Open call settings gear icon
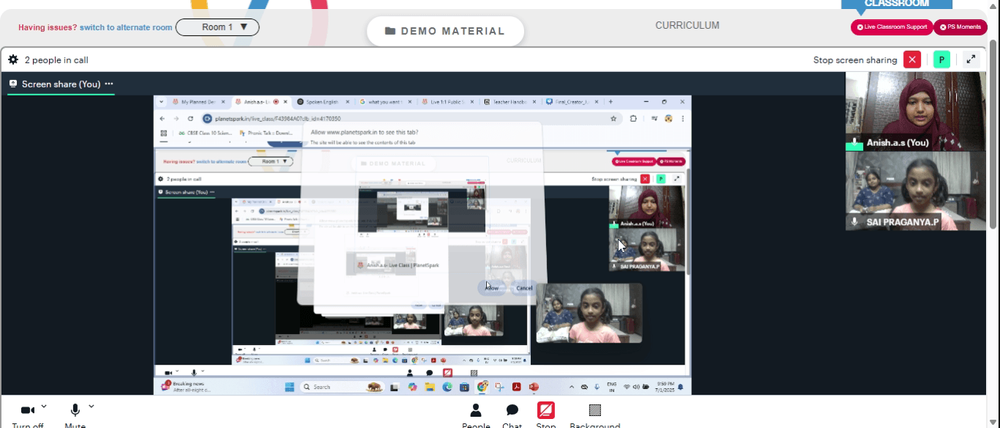 [x=13, y=60]
